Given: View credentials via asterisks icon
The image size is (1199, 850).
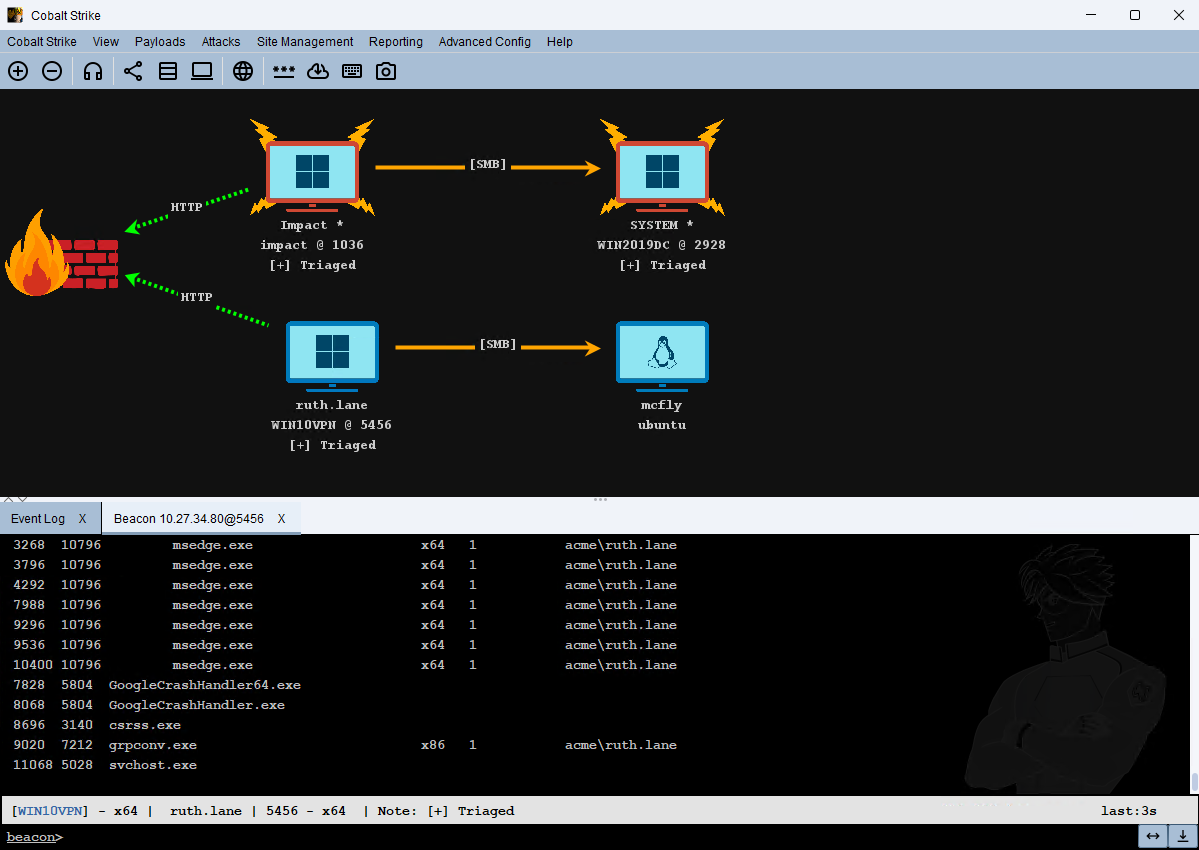Looking at the screenshot, I should pos(284,71).
